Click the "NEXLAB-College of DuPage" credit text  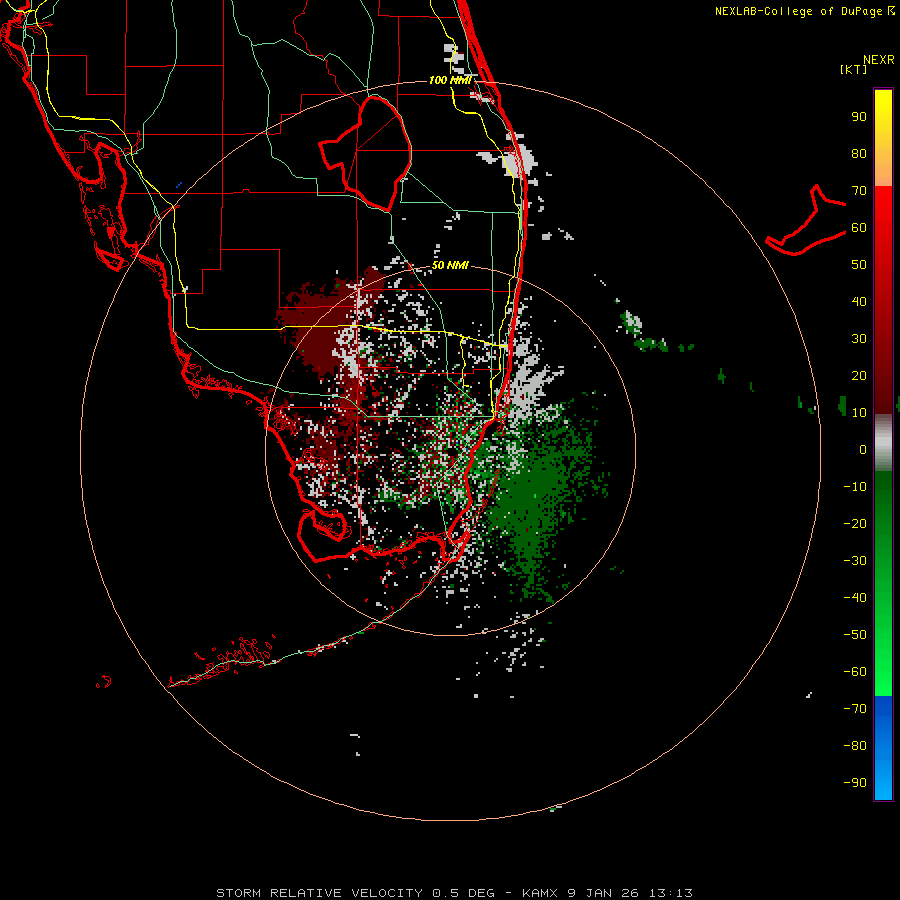(798, 11)
